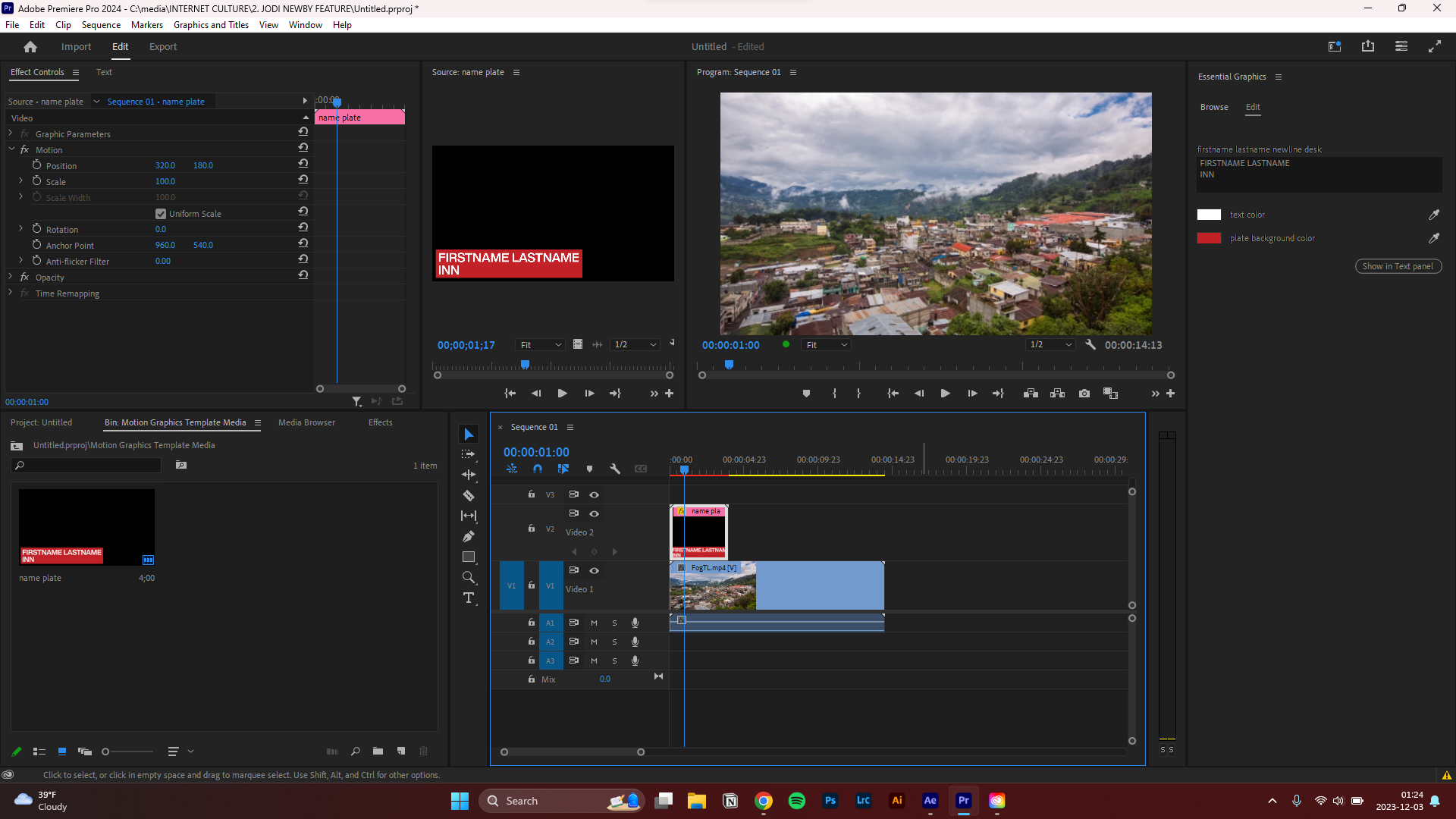Viewport: 1456px width, 819px height.
Task: Expand the Position property under Motion
Action: click(x=20, y=165)
